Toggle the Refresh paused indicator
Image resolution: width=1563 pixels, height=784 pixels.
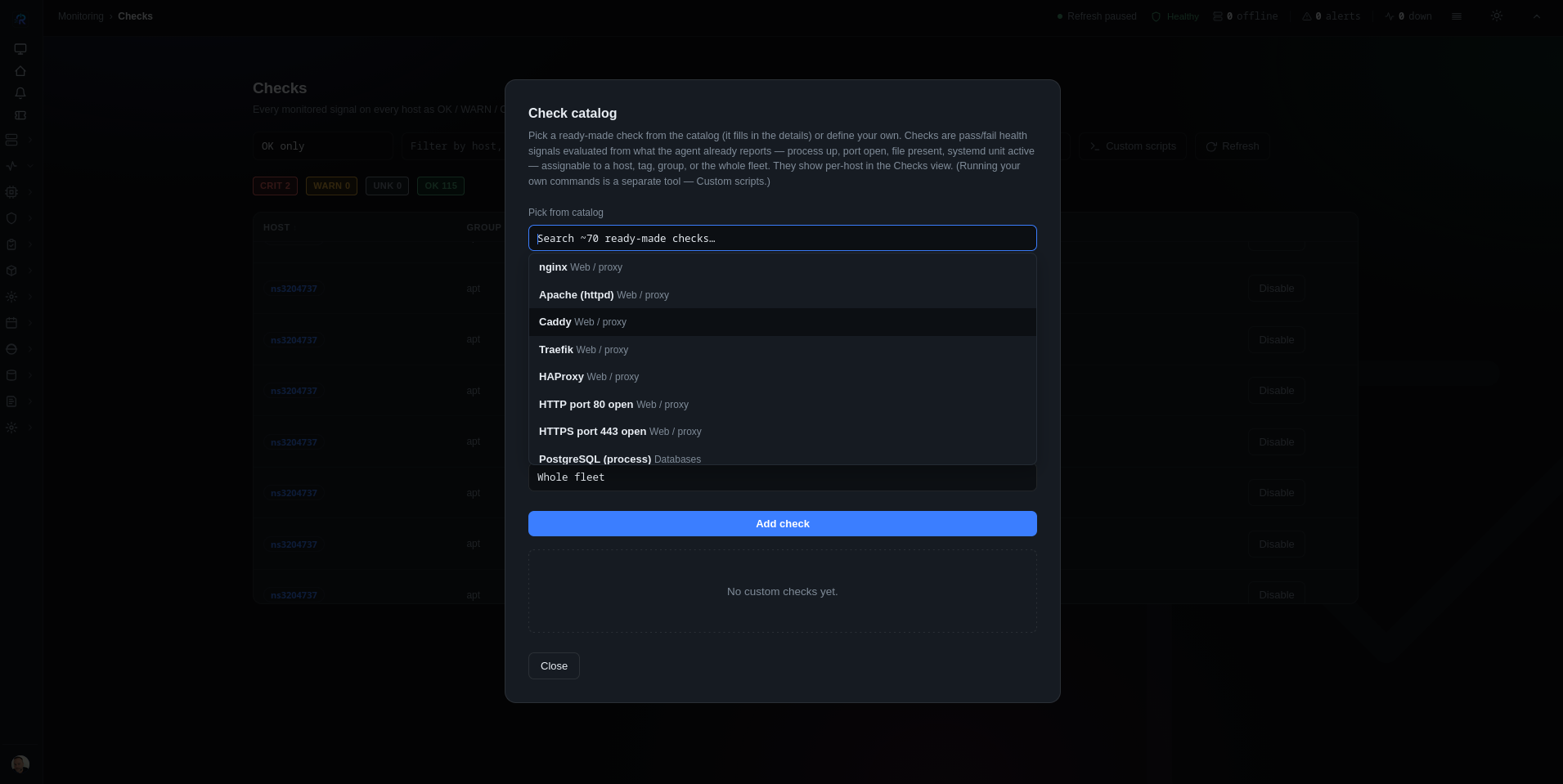click(x=1097, y=16)
